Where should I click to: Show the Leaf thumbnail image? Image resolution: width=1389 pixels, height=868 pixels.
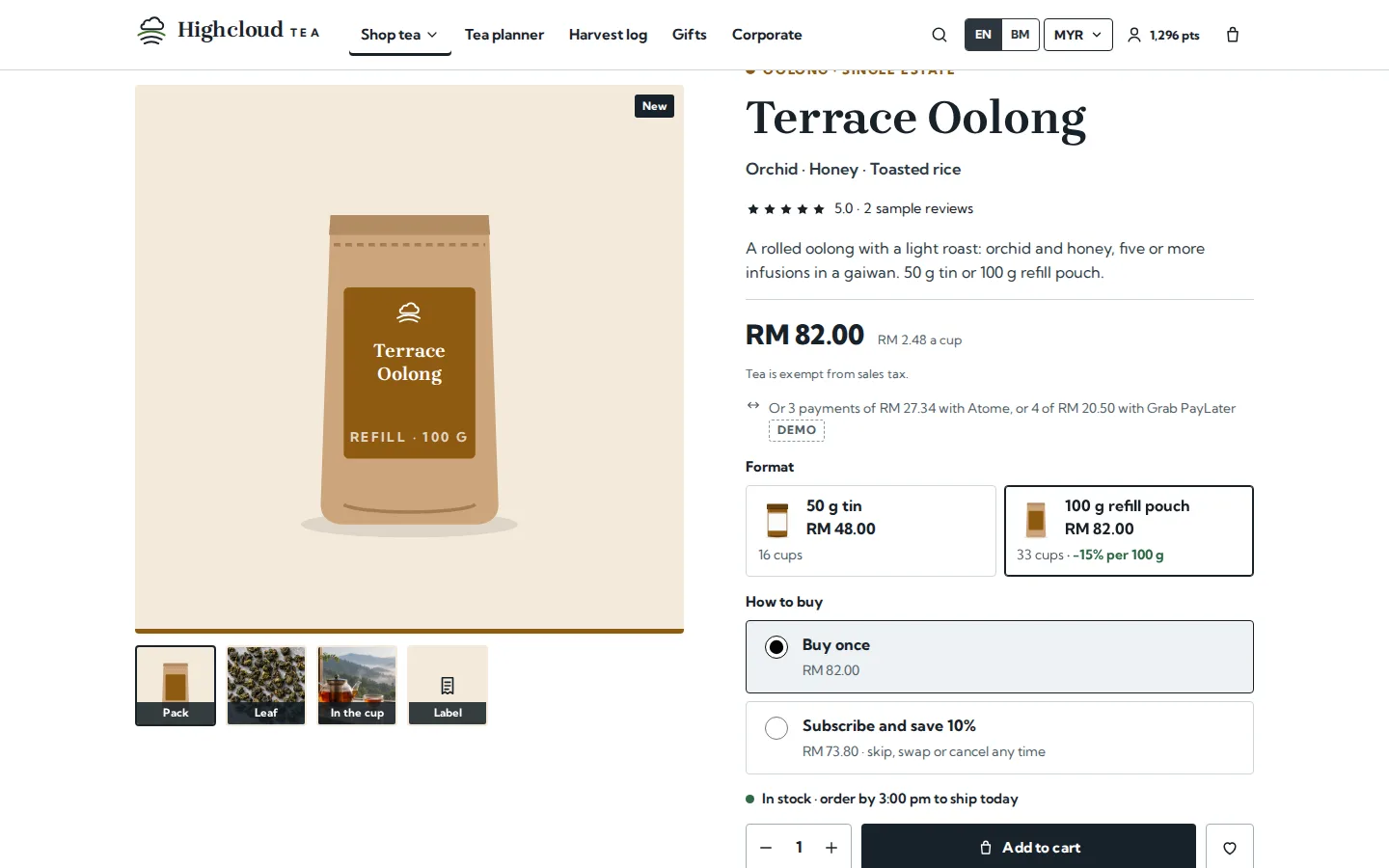point(266,686)
